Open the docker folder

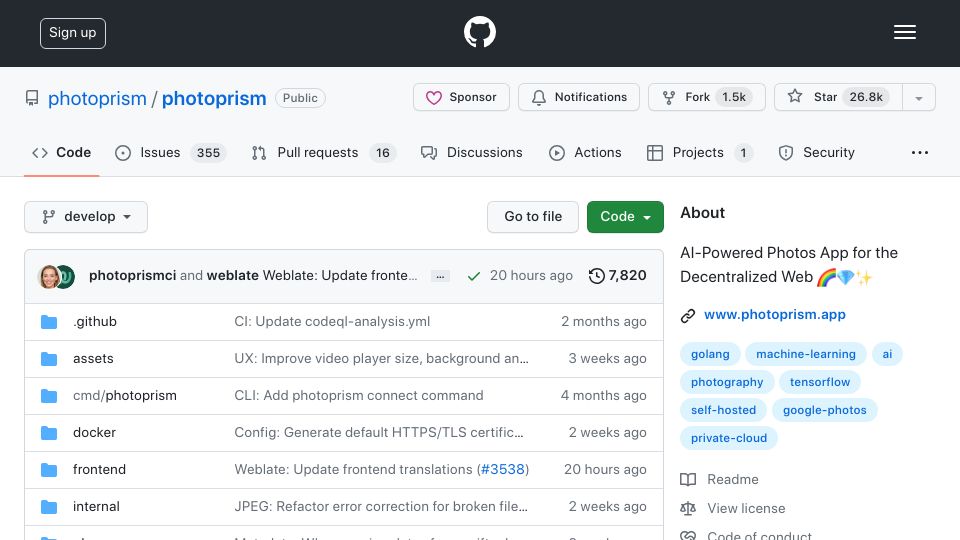[94, 432]
